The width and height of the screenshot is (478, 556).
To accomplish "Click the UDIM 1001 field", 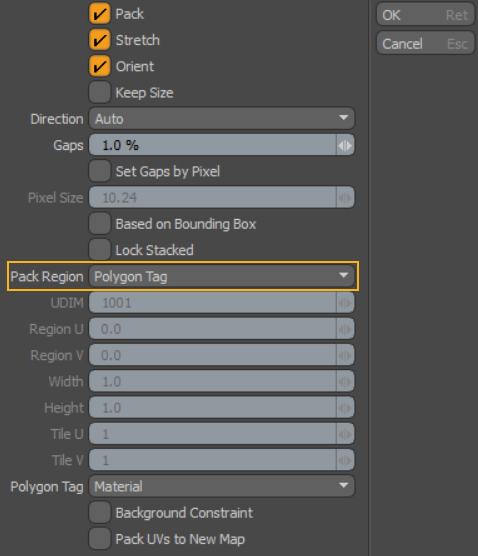I will pos(212,302).
